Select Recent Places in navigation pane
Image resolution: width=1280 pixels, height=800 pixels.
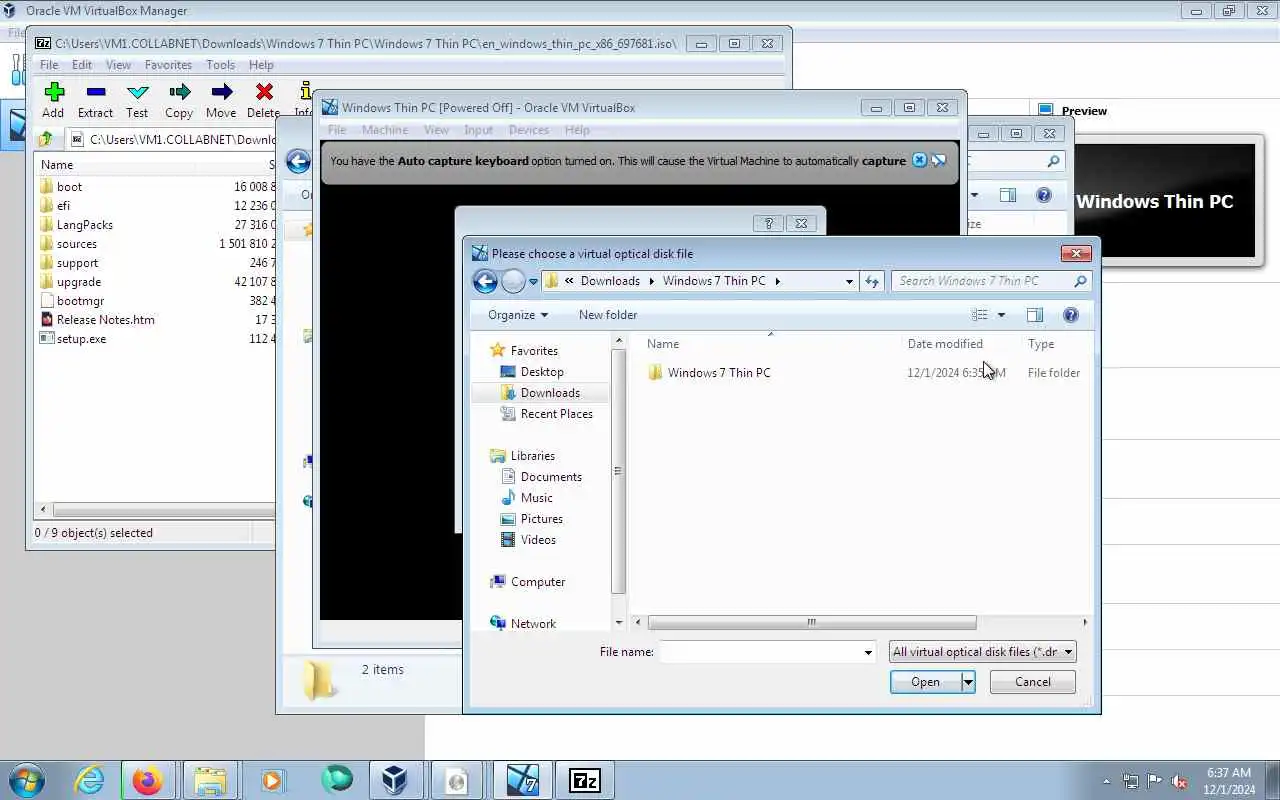pos(556,414)
